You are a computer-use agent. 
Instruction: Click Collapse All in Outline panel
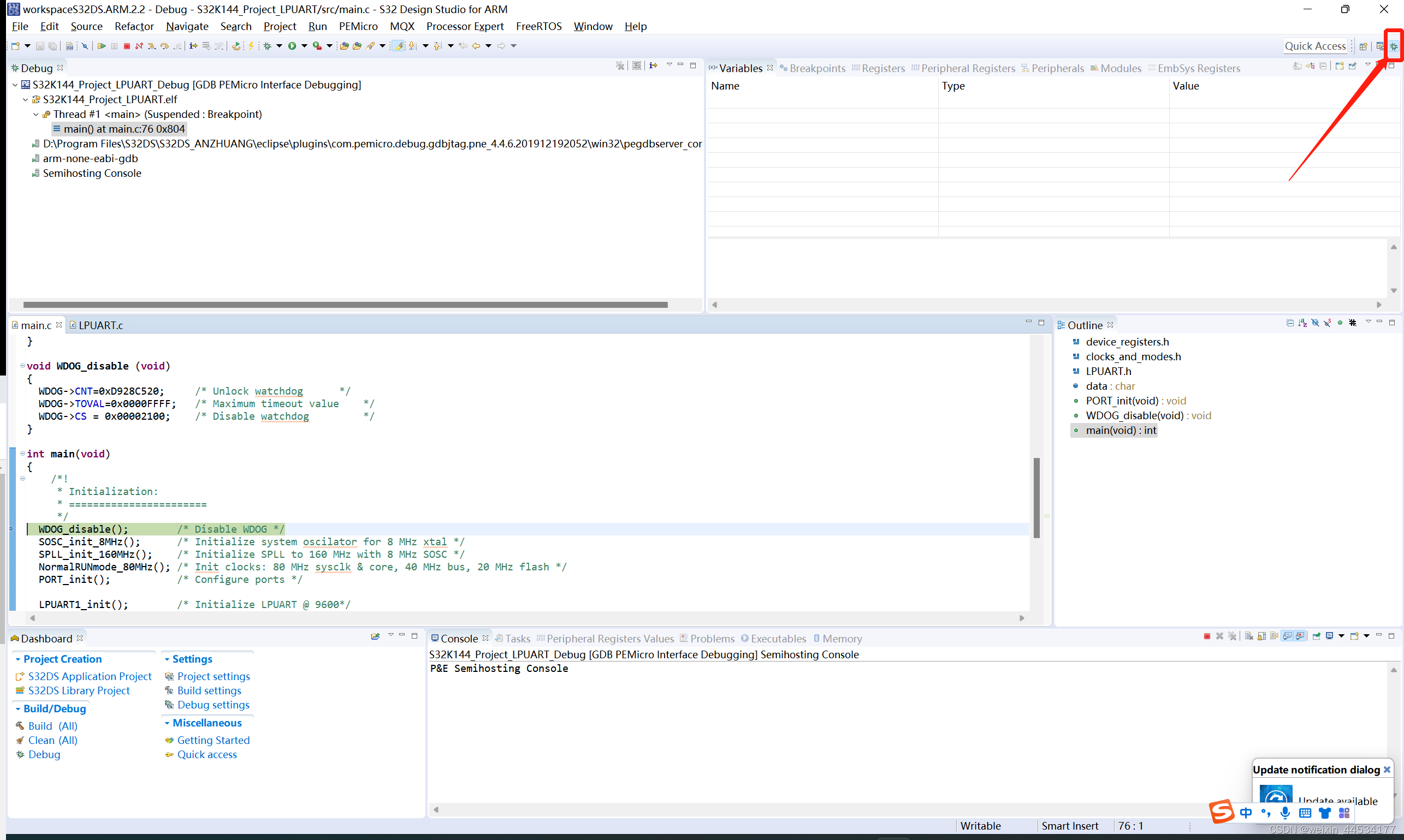pyautogui.click(x=1290, y=323)
